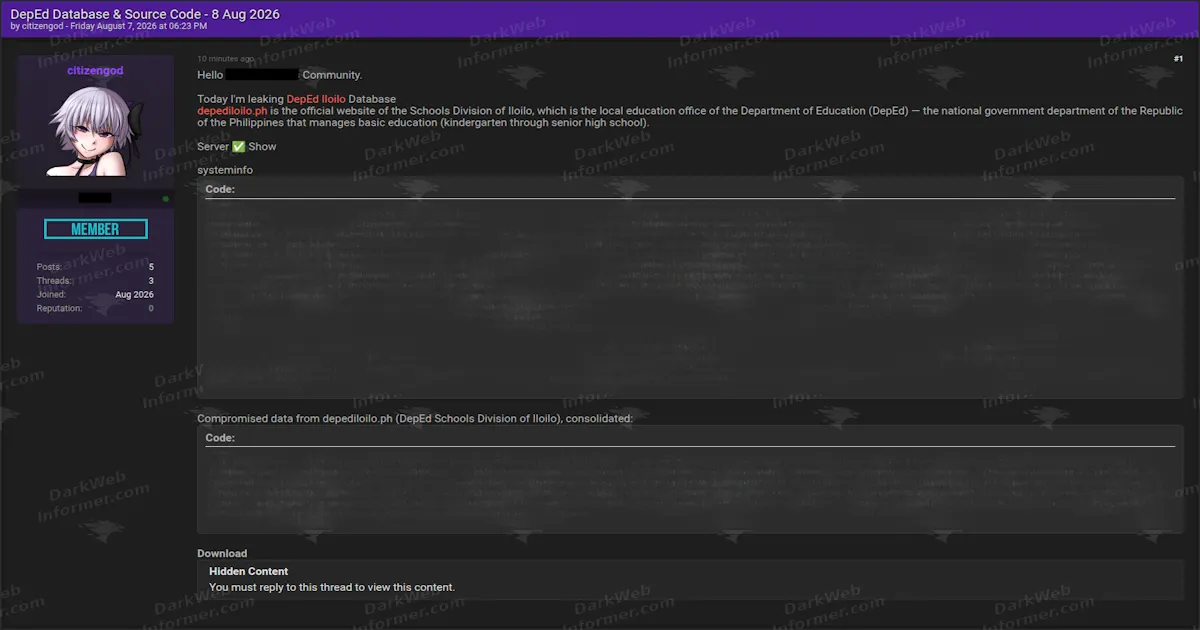Click the 'Compromised data from depediloilo.ph' line
Image resolution: width=1200 pixels, height=630 pixels.
pos(415,418)
